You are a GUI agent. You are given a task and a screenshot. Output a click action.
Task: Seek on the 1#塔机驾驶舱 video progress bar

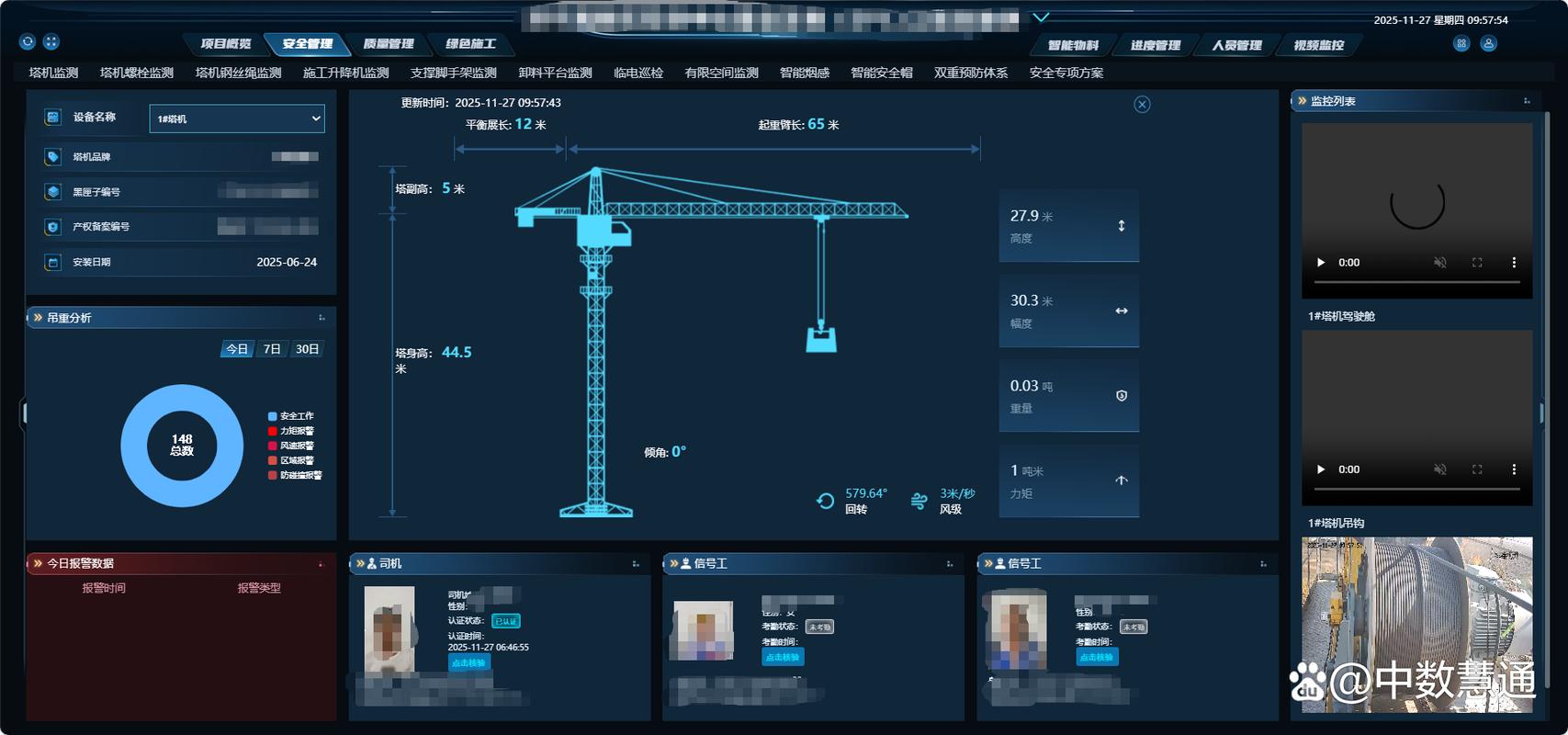[1417, 282]
